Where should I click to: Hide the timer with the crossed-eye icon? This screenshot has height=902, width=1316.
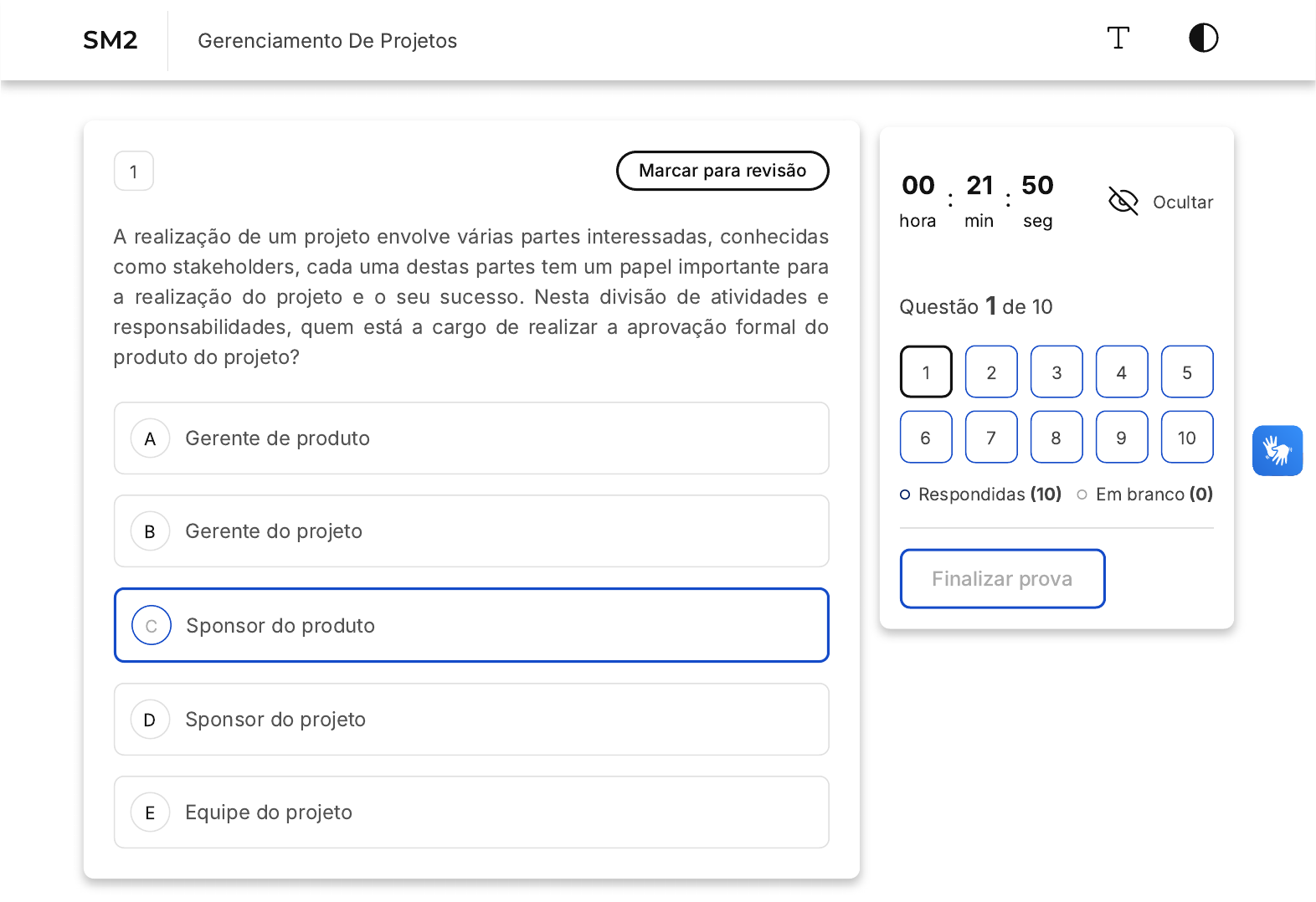coord(1123,202)
